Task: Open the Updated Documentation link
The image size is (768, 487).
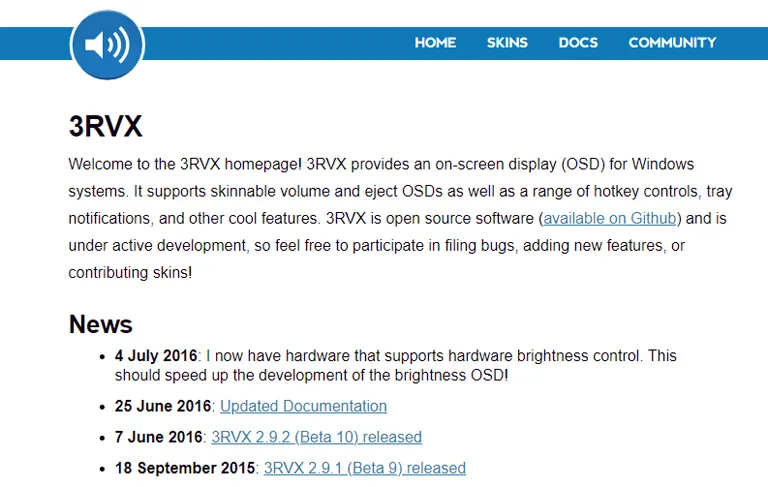Action: pyautogui.click(x=303, y=406)
